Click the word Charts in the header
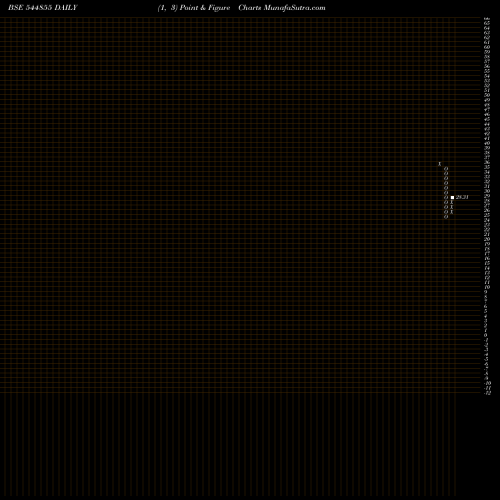 tap(250, 8)
